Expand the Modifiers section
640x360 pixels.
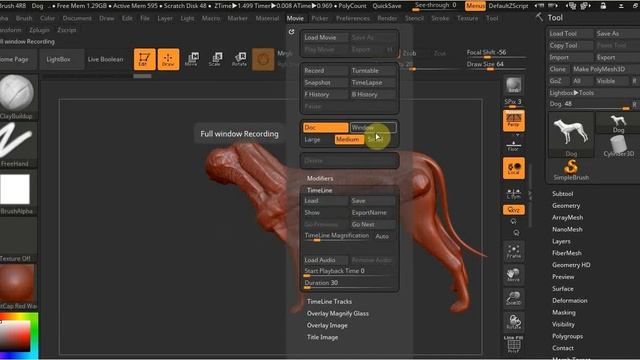tap(320, 178)
